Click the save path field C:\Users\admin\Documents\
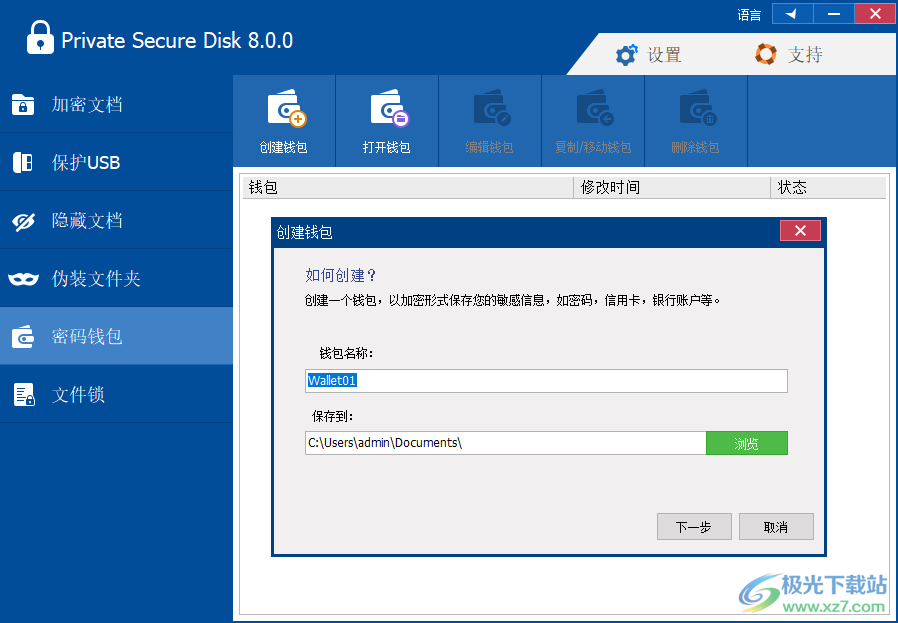Image resolution: width=898 pixels, height=623 pixels. coord(506,443)
